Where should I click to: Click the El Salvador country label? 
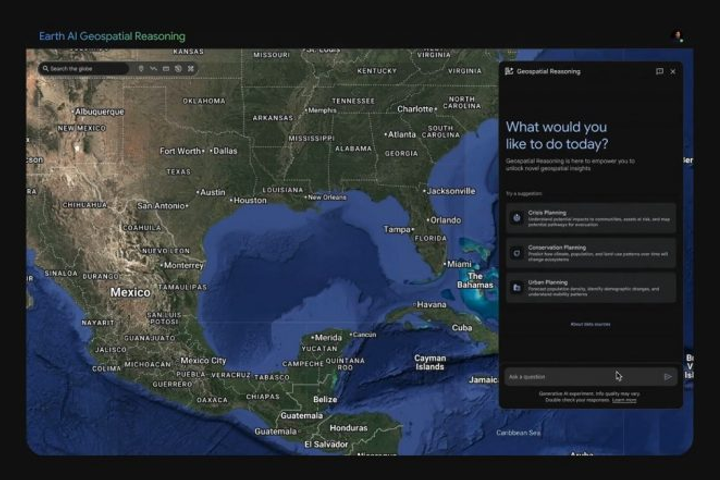326,444
